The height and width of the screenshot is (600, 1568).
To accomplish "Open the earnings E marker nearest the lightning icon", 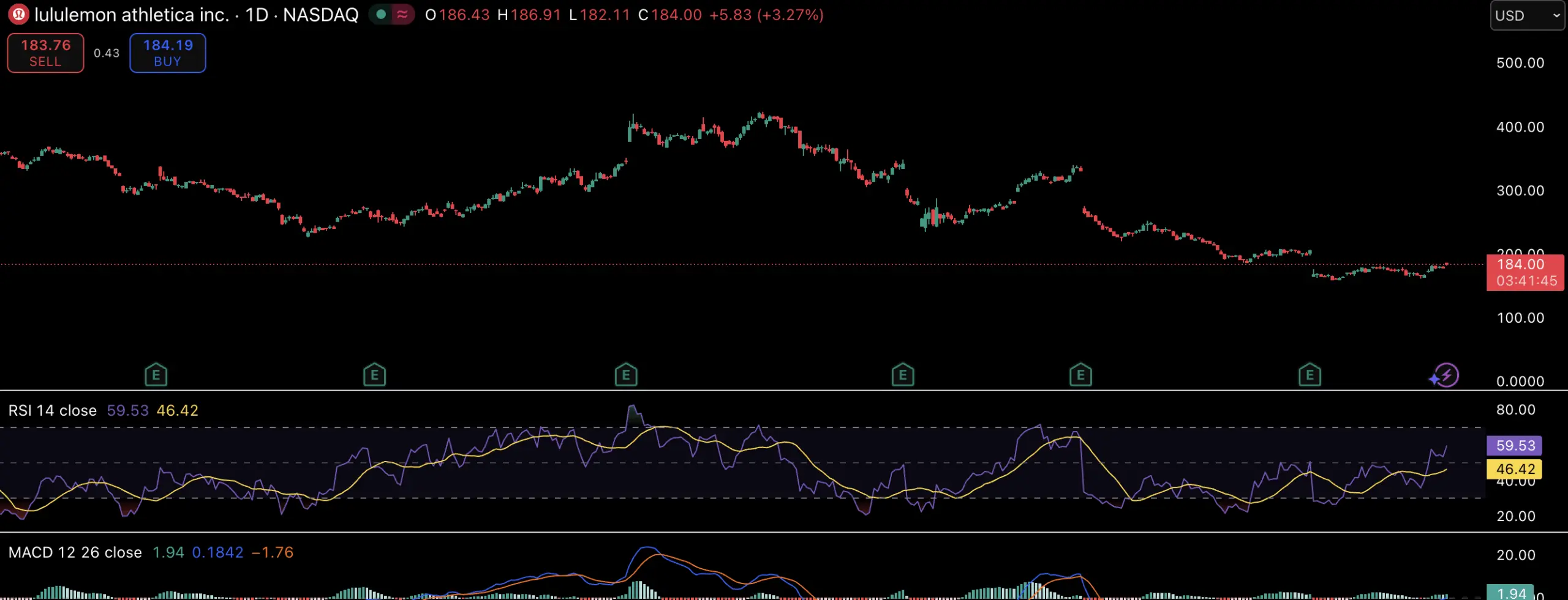I will [1310, 375].
